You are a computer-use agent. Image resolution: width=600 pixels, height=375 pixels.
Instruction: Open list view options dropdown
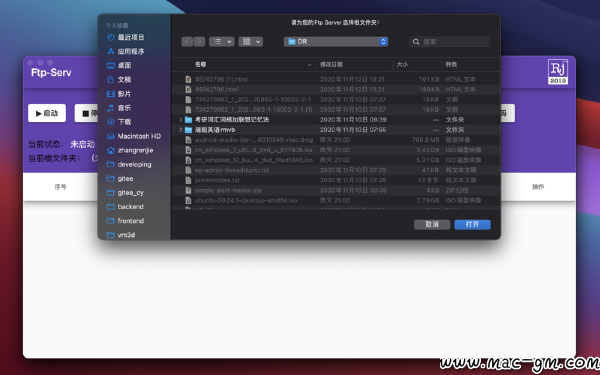click(x=222, y=41)
